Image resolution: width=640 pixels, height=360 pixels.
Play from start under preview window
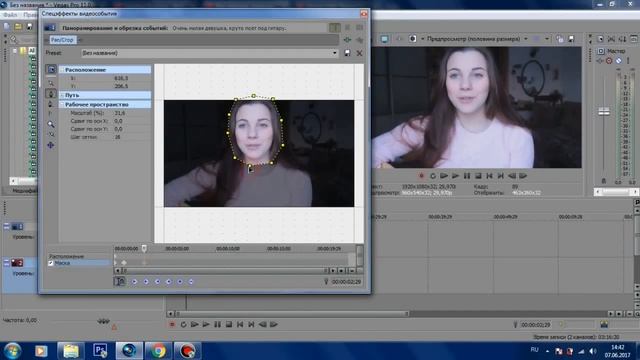444,176
